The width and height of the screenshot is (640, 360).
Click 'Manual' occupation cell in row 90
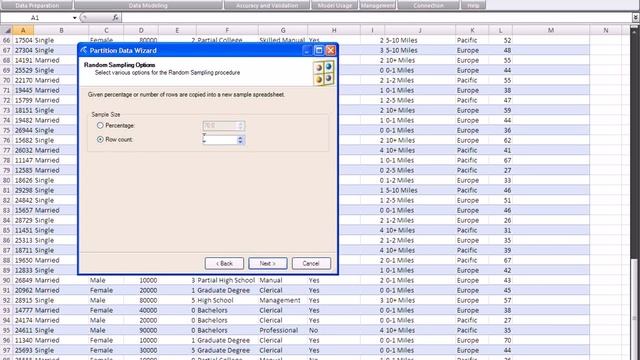tap(283, 280)
